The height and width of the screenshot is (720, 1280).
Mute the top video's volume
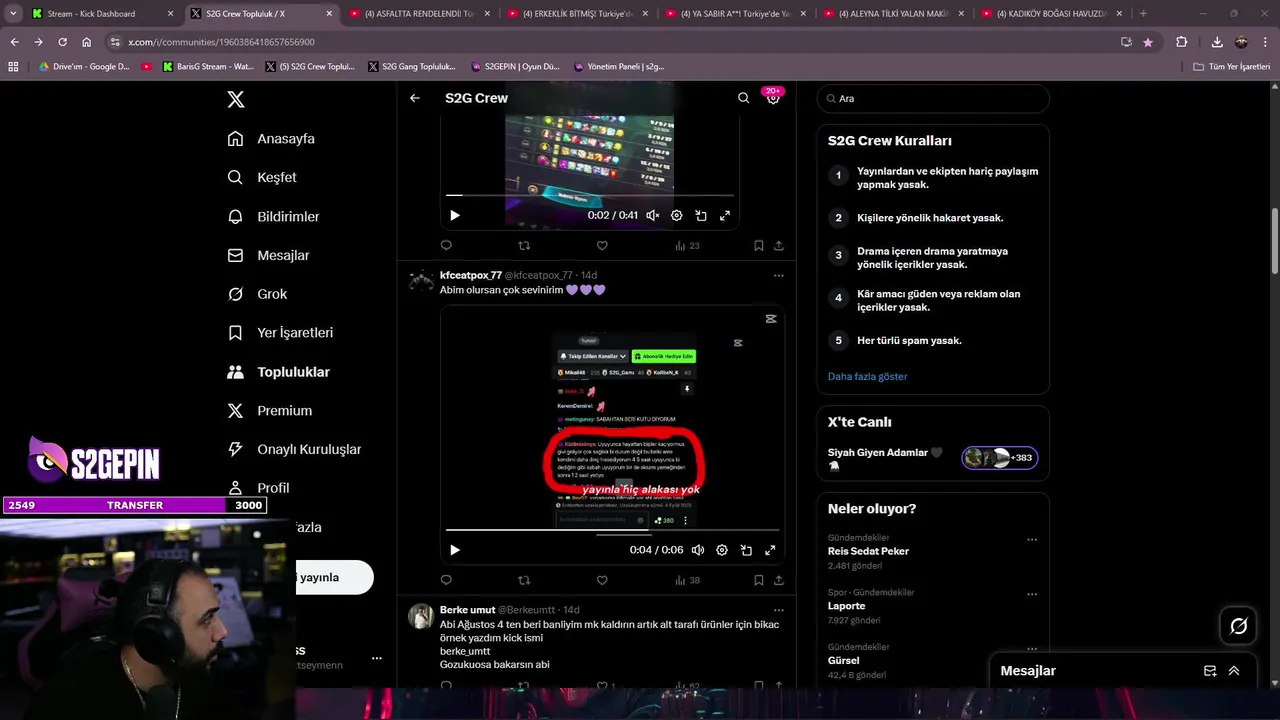(652, 215)
